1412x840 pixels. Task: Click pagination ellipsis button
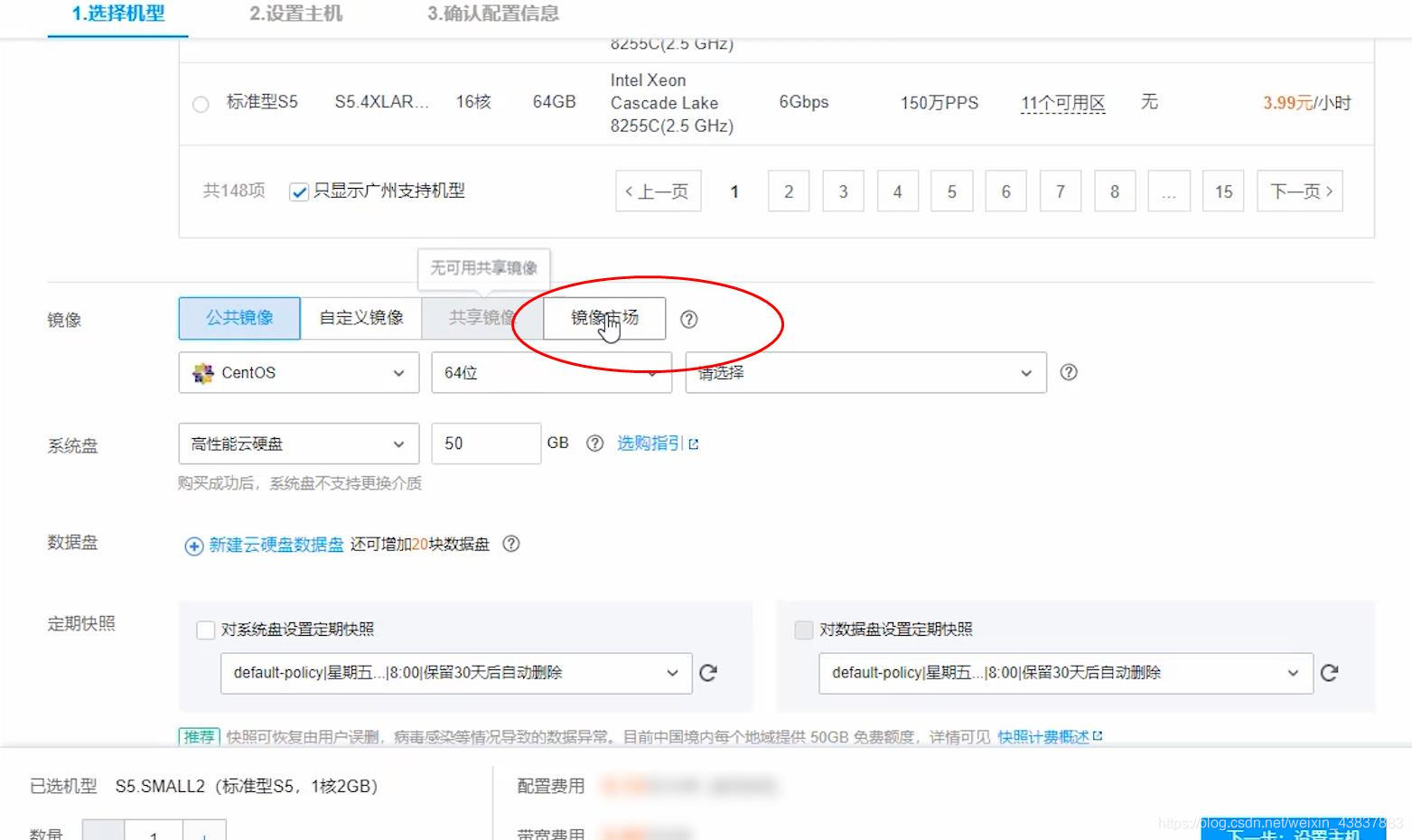pyautogui.click(x=1169, y=191)
